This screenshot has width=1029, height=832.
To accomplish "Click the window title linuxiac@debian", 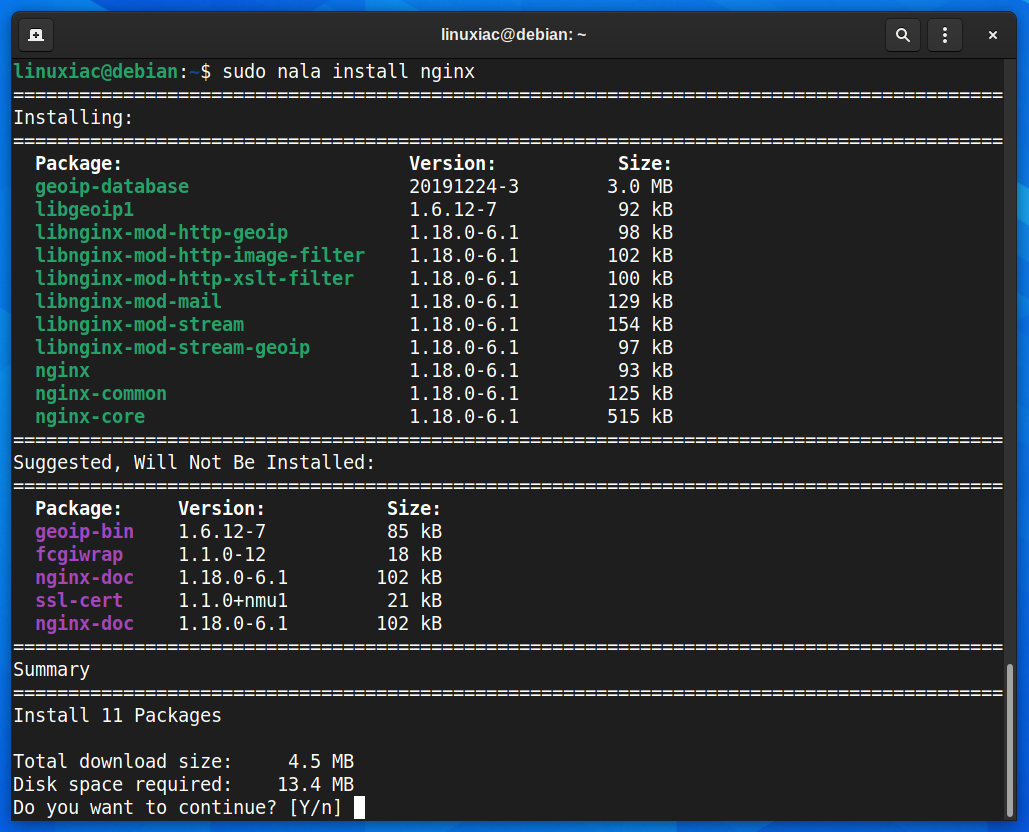I will pyautogui.click(x=513, y=35).
